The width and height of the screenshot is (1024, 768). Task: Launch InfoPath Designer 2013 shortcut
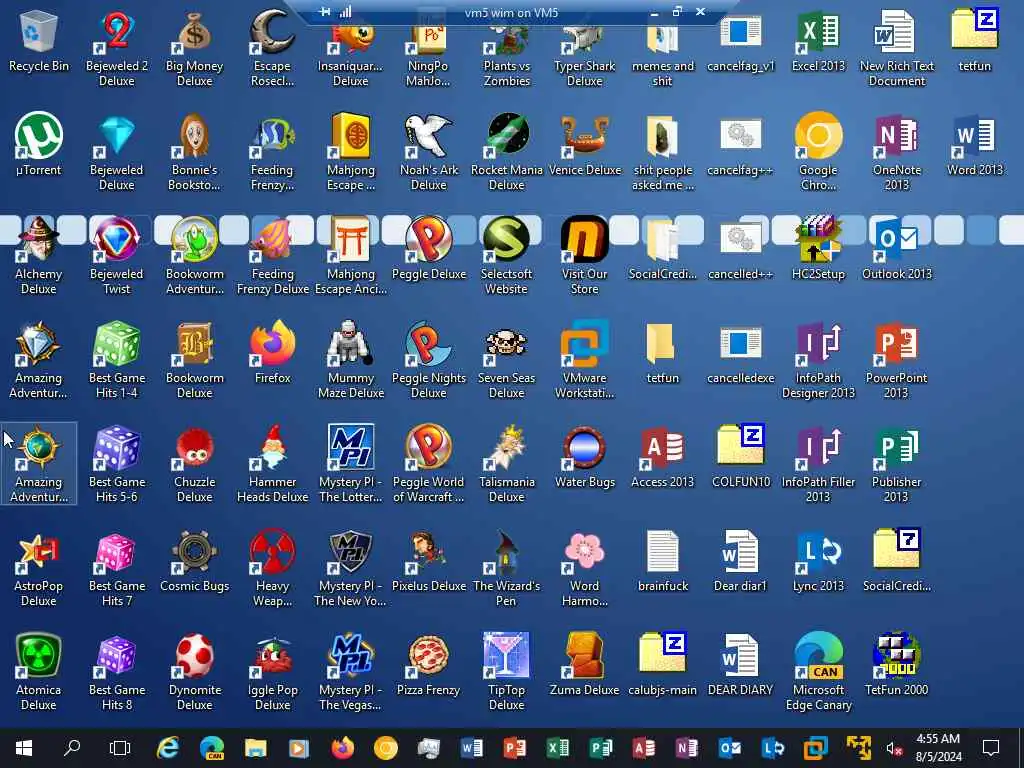[x=818, y=360]
